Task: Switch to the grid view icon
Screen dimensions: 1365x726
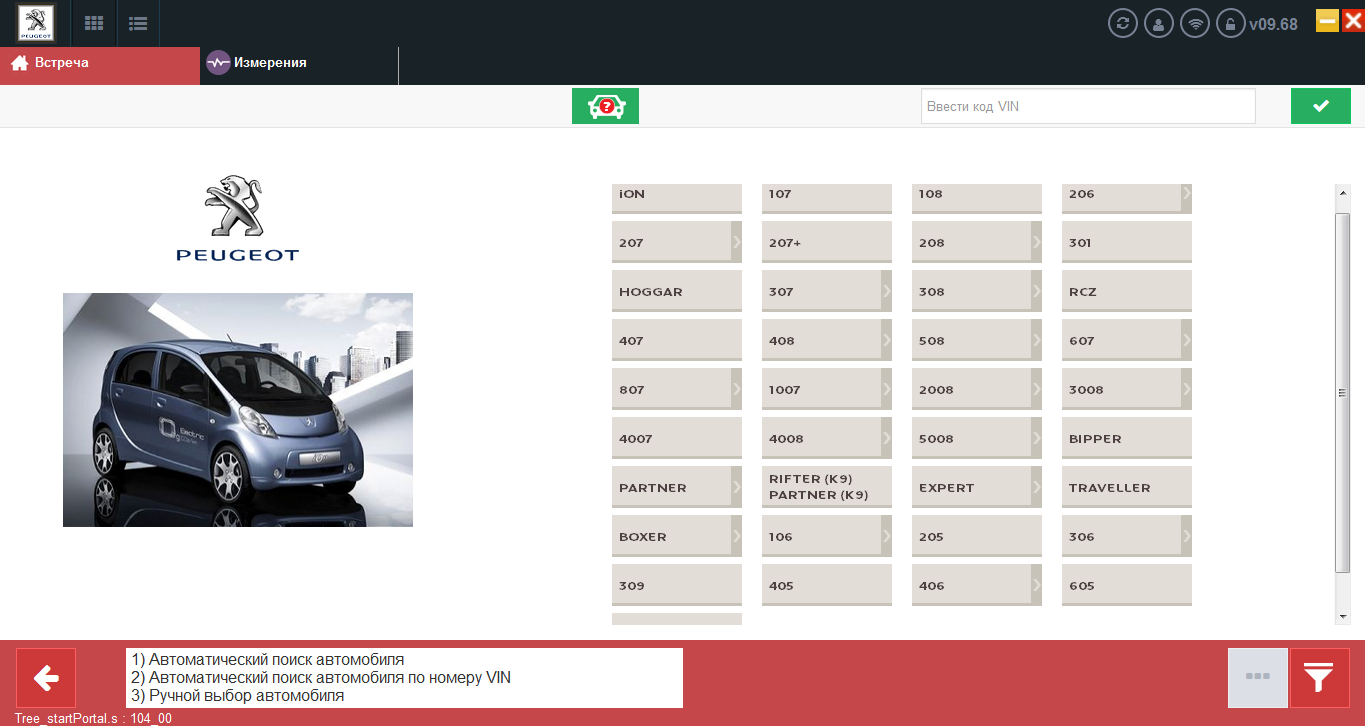Action: [x=94, y=23]
